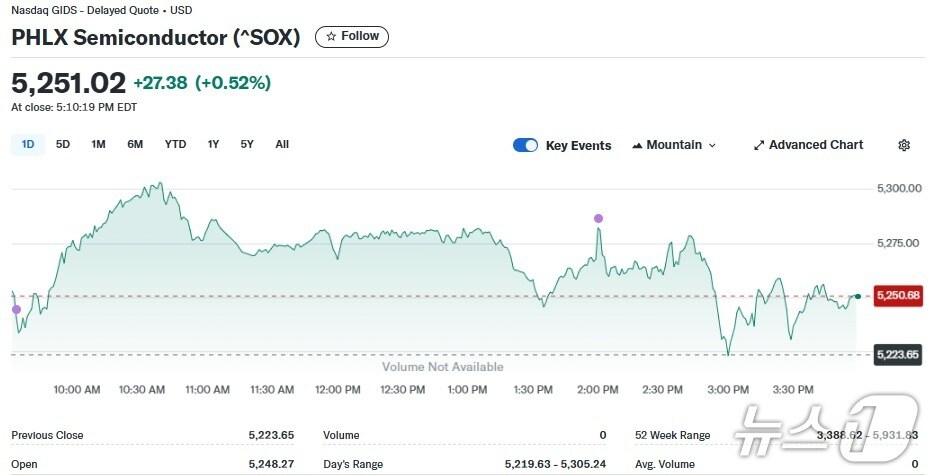Show the 5Y chart range
This screenshot has width=932, height=476.
pos(247,144)
